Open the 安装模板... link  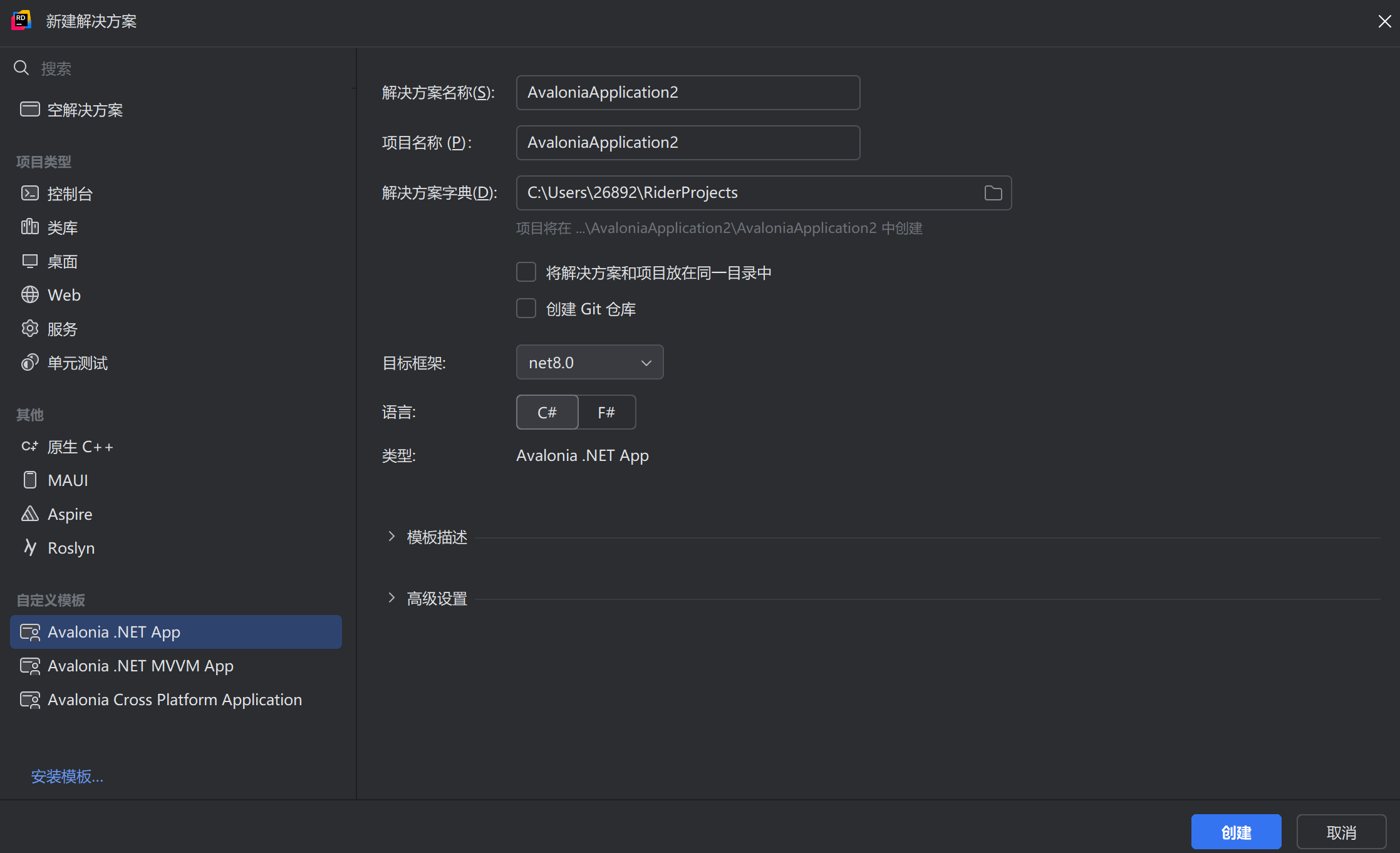click(x=67, y=777)
